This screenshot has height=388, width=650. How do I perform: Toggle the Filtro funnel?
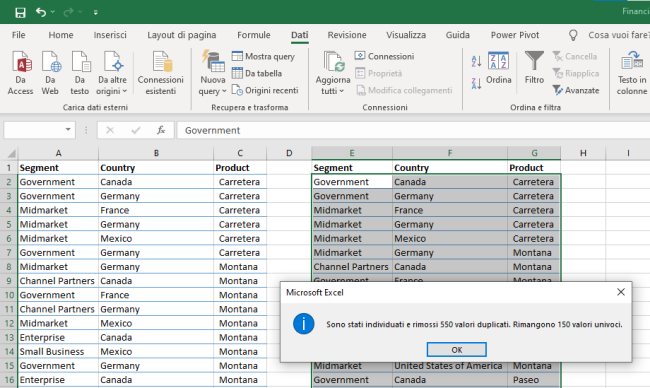tap(534, 68)
